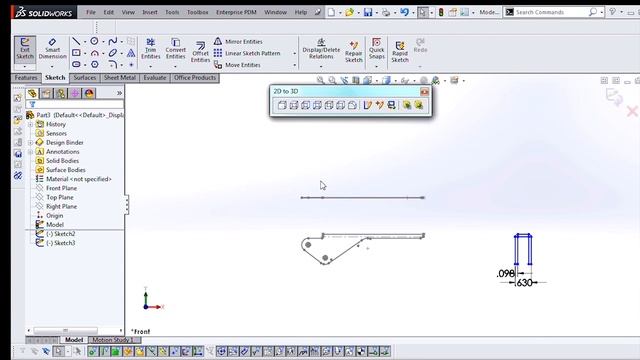Select Front Plane in feature tree

(x=61, y=188)
